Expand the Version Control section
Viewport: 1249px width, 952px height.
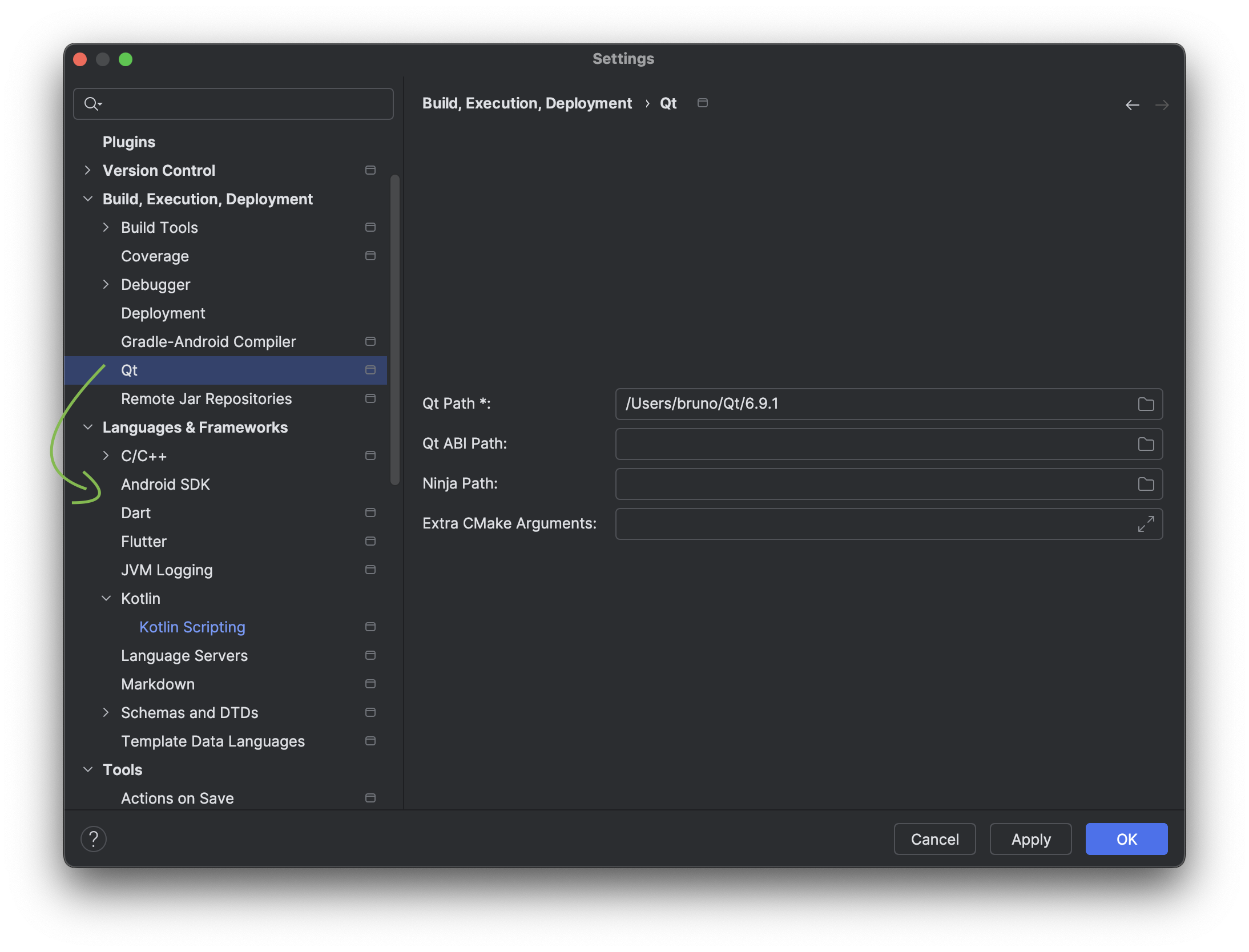pyautogui.click(x=87, y=170)
